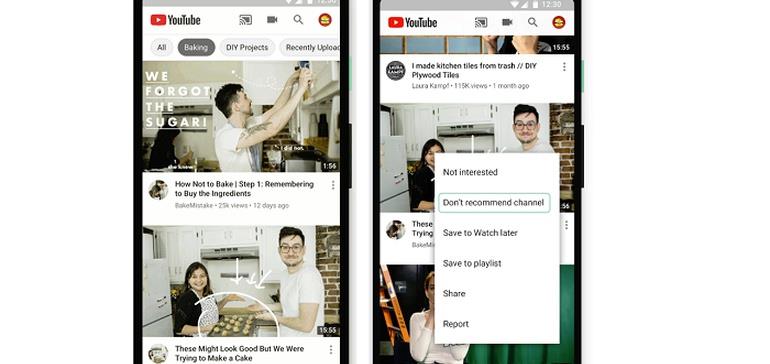Choose Don't recommend channel
Viewport: 770px width, 364px height.
(x=494, y=202)
